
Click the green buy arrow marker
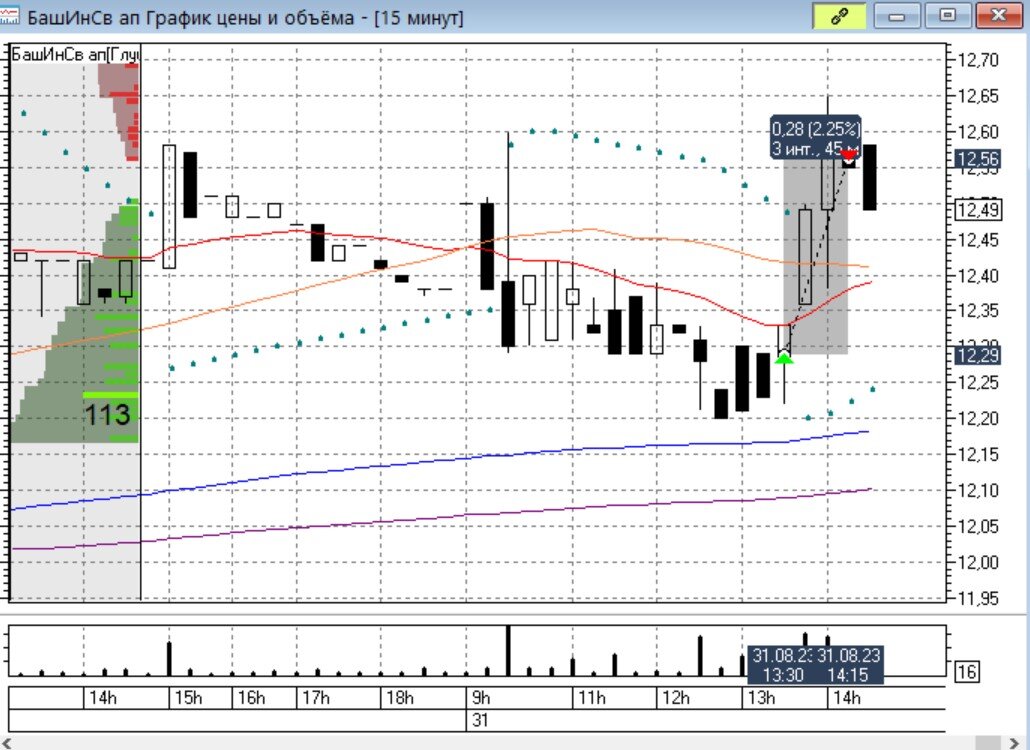(x=784, y=358)
